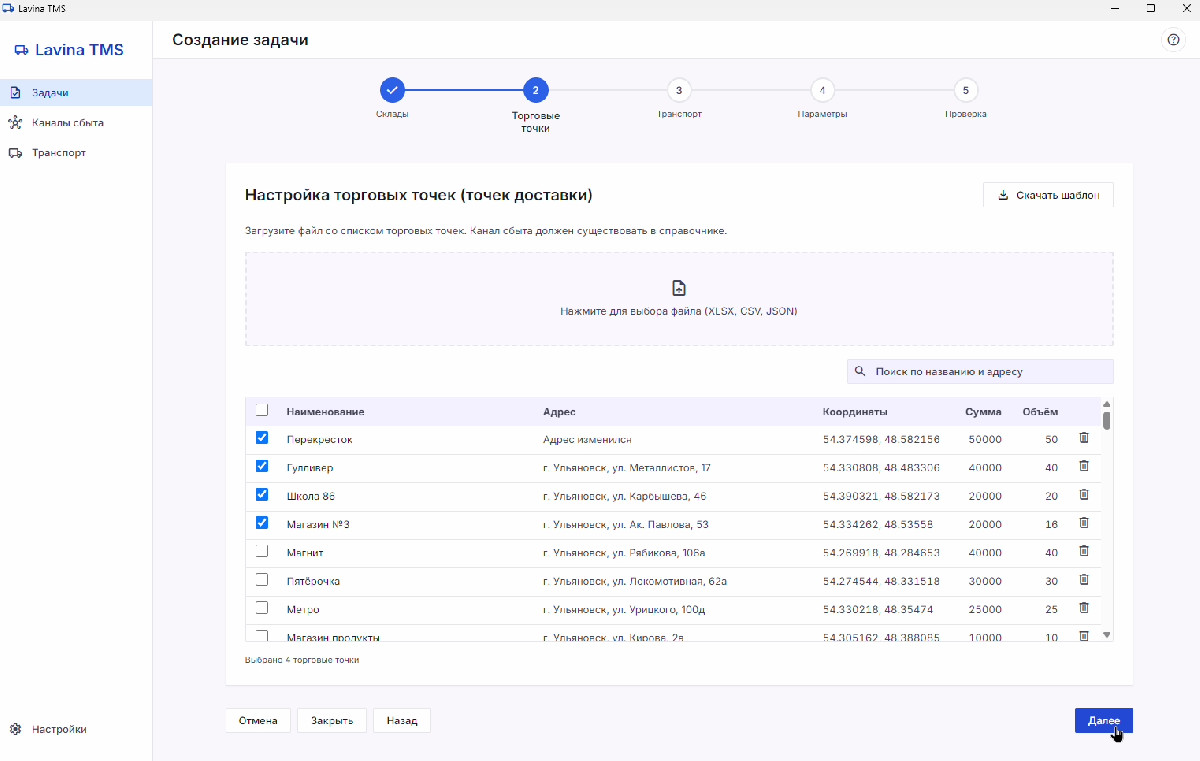This screenshot has height=761, width=1200.
Task: Delete the Метро row with trash icon
Action: click(1083, 608)
